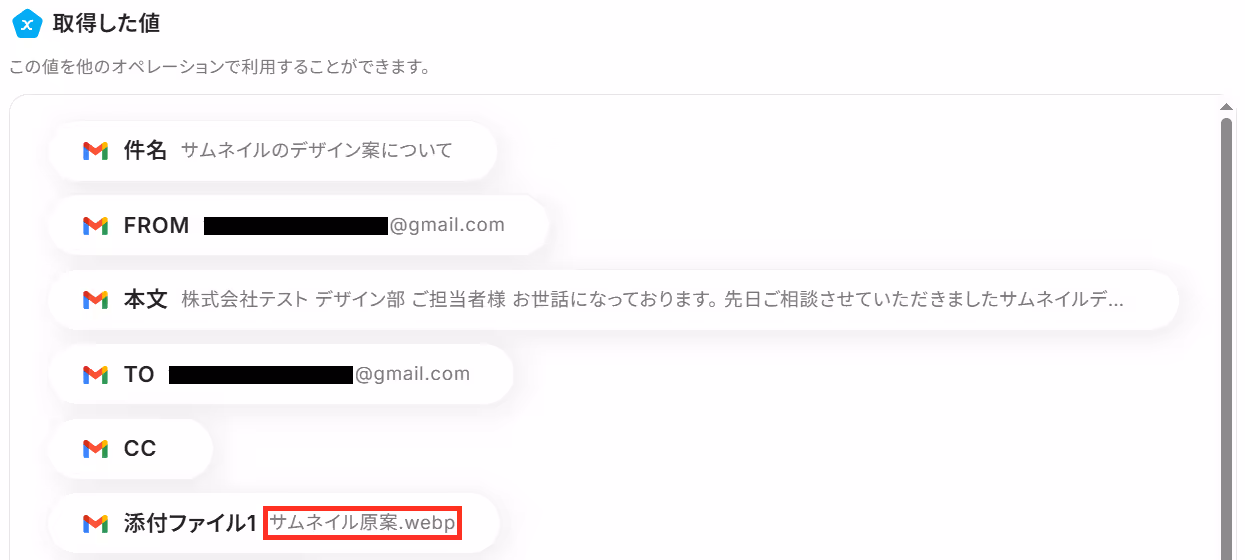Click the Gmail icon in the 件名 chip
The height and width of the screenshot is (560, 1245).
pyautogui.click(x=95, y=151)
